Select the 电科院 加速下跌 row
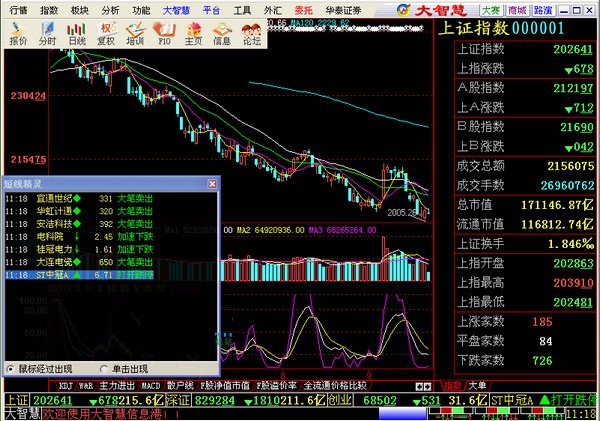 point(79,237)
